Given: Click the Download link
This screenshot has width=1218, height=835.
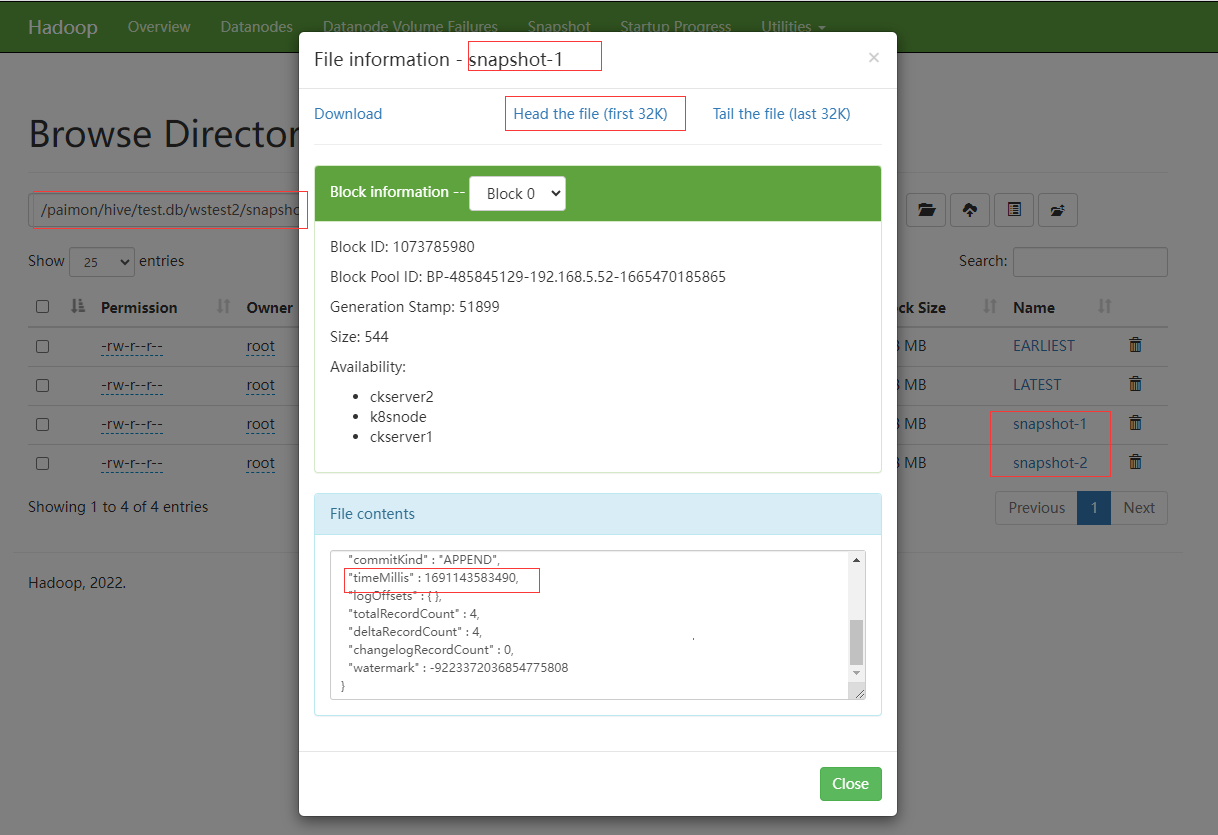Looking at the screenshot, I should (348, 114).
